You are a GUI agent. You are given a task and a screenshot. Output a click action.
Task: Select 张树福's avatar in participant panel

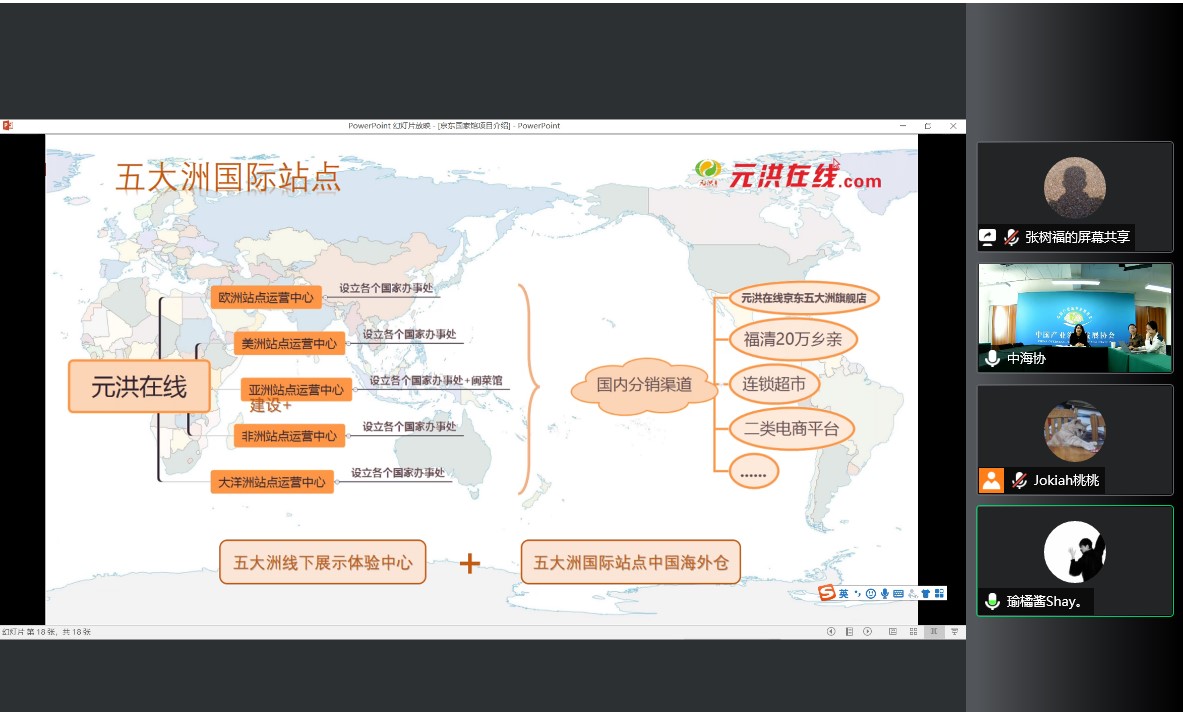(1074, 188)
